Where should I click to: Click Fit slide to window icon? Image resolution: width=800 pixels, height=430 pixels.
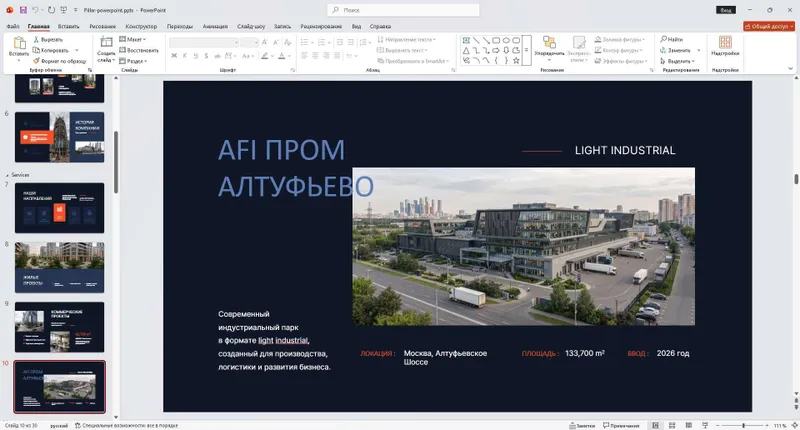click(794, 425)
